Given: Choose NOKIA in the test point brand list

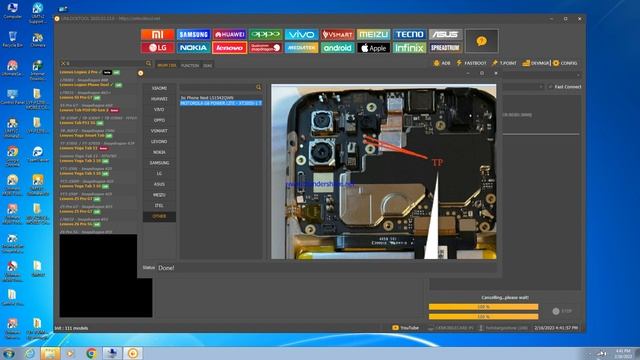Looking at the screenshot, I should (159, 152).
